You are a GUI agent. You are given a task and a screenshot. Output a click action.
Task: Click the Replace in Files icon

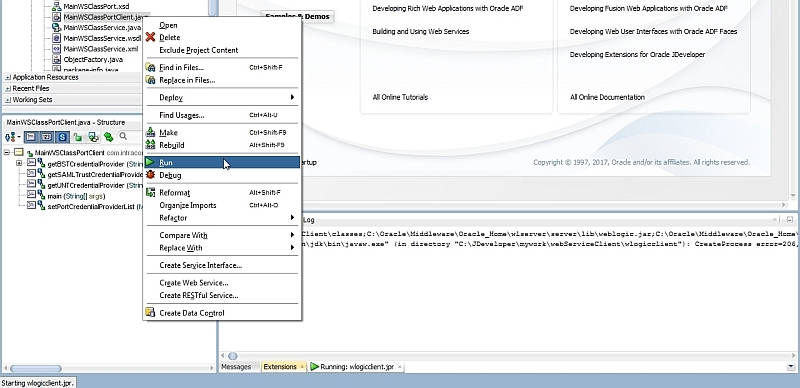[150, 80]
